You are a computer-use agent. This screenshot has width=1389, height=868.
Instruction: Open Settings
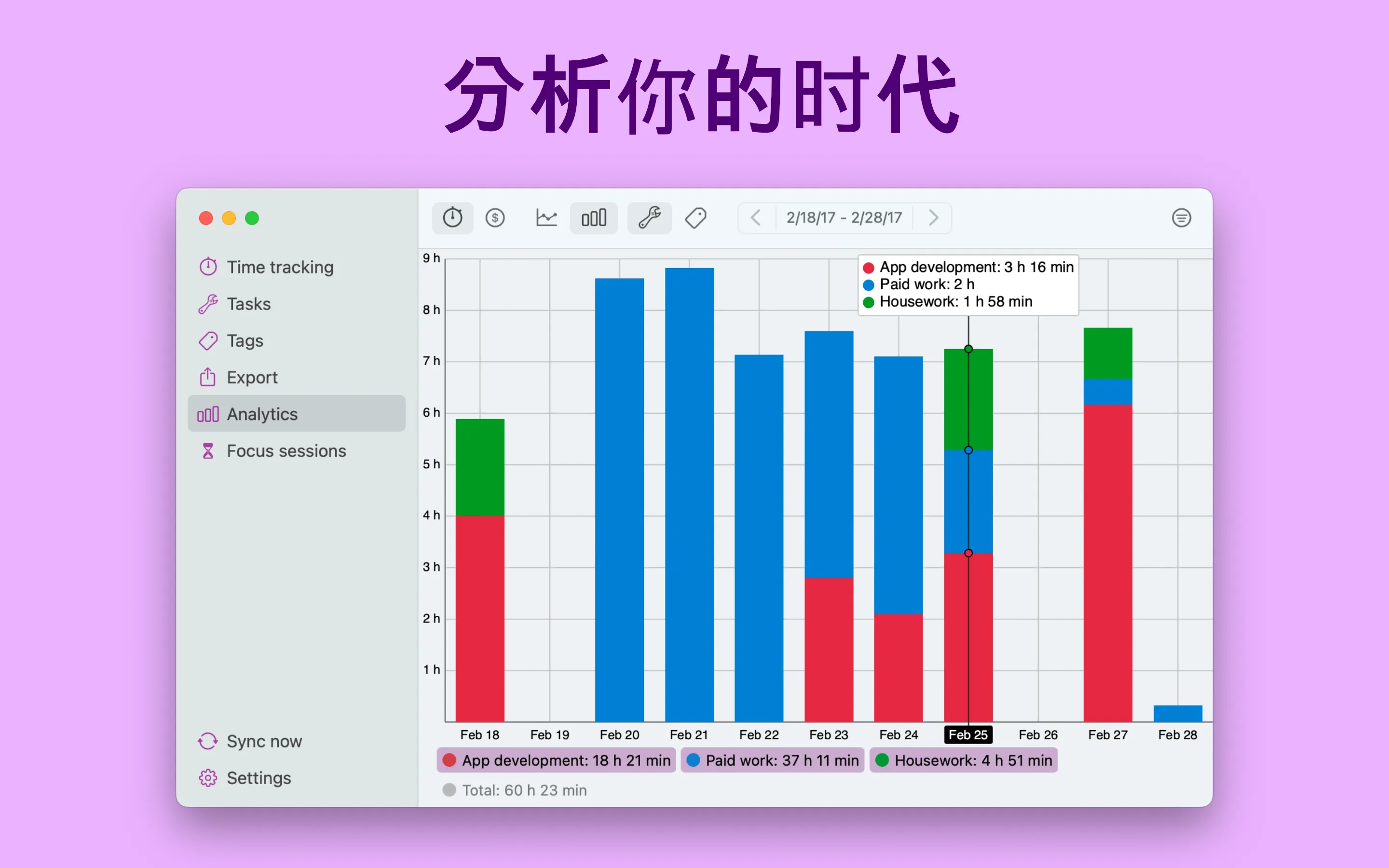click(x=296, y=778)
